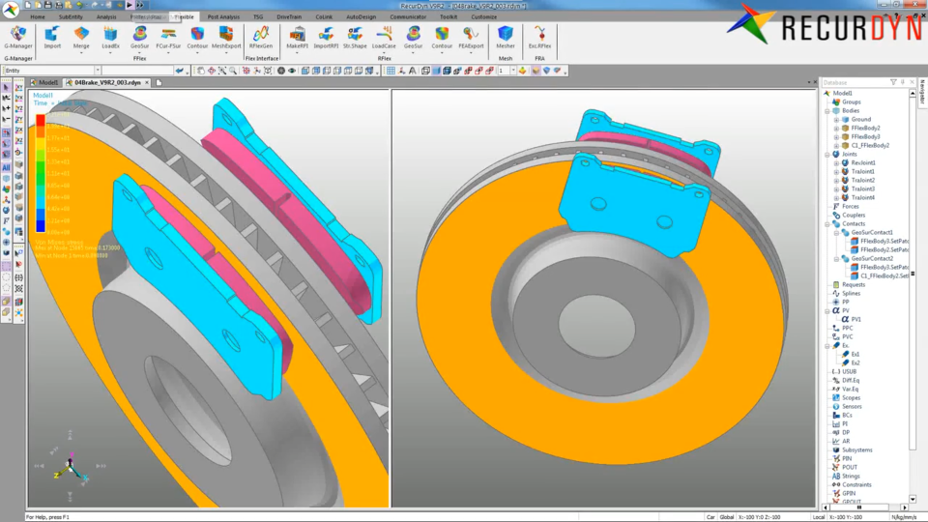Toggle the eye visibility icon in toolbar
Viewport: 928px width, 522px height.
tap(292, 71)
